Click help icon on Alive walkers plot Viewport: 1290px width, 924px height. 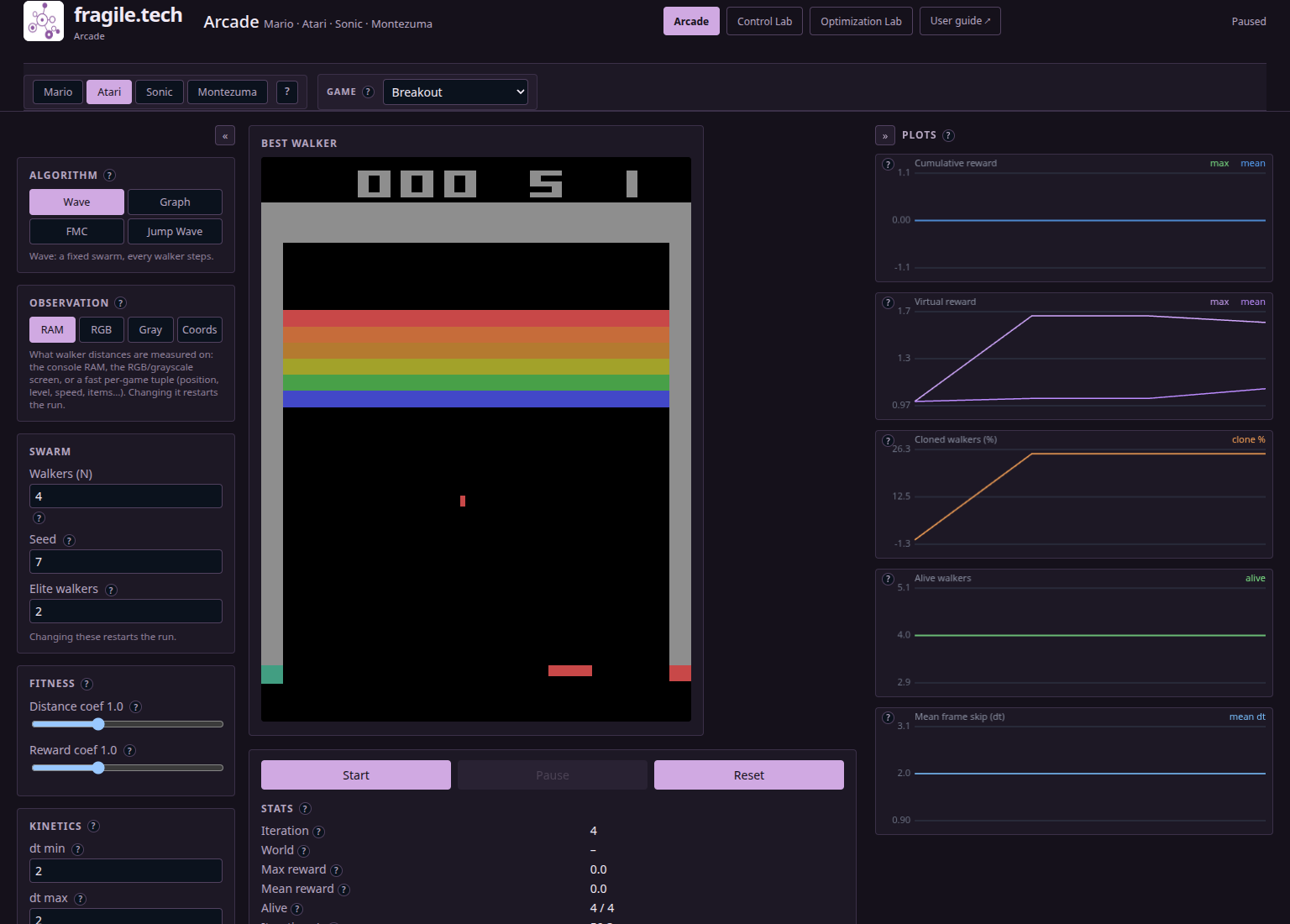pos(888,579)
